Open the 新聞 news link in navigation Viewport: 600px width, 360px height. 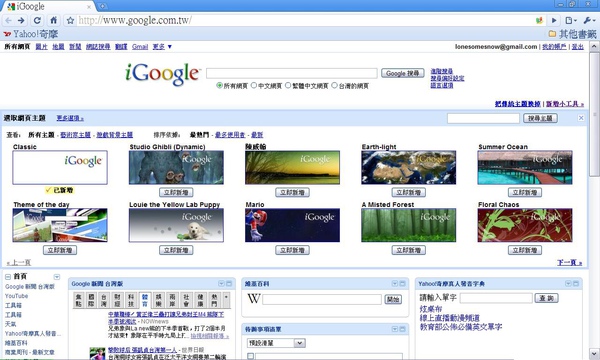(75, 47)
